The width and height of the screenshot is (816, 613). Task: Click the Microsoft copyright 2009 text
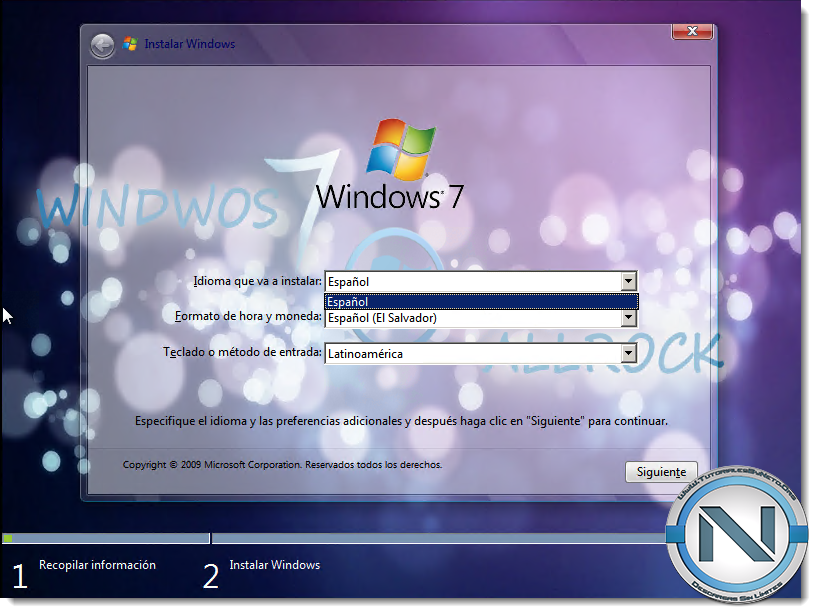click(282, 465)
